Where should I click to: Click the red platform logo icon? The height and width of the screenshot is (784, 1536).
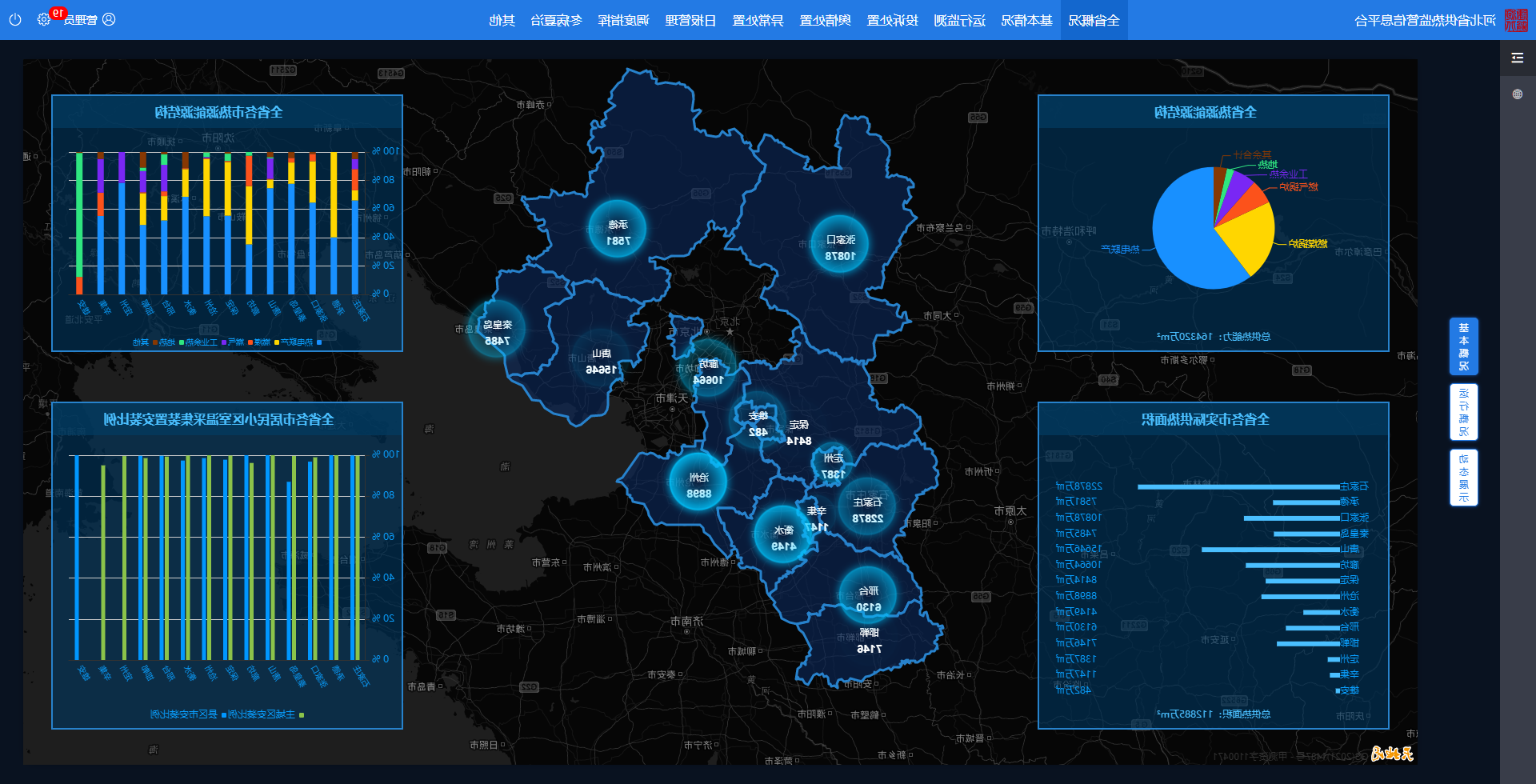tap(1516, 20)
